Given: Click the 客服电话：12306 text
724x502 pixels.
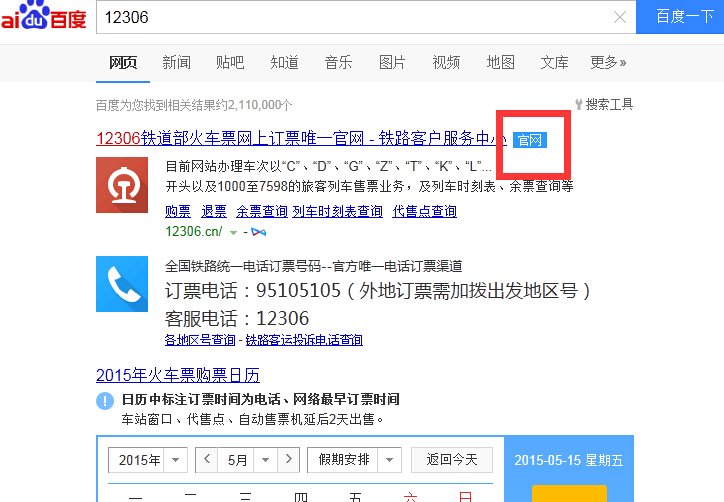Looking at the screenshot, I should [237, 319].
